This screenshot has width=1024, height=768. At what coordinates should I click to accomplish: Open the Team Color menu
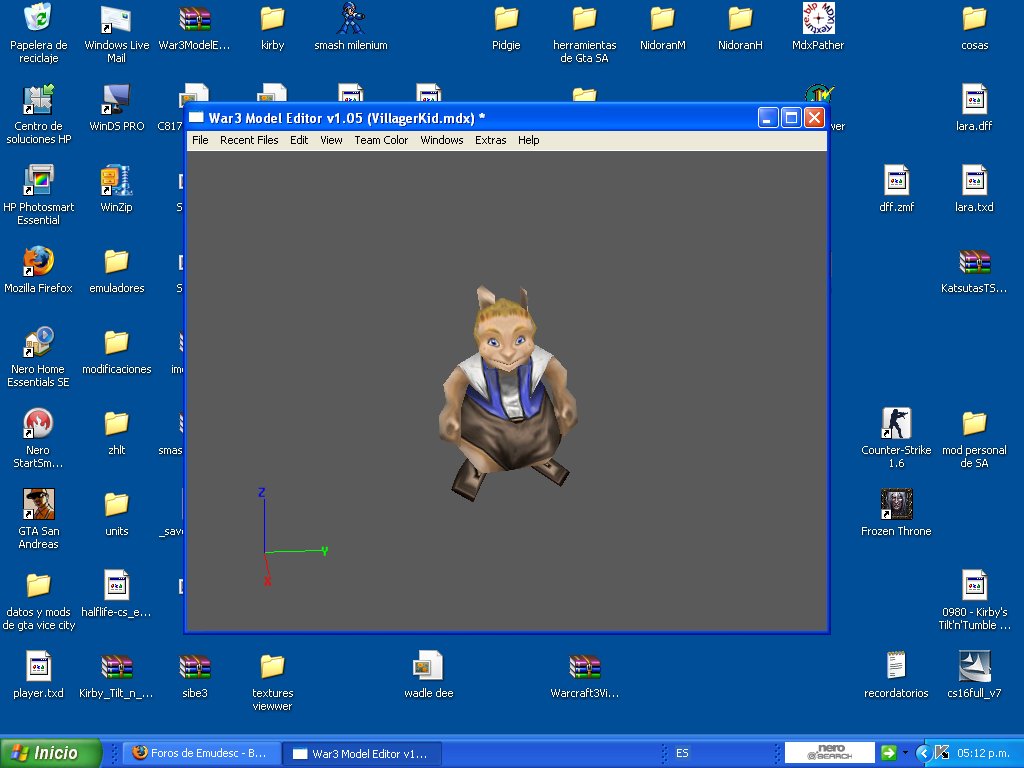click(x=381, y=140)
